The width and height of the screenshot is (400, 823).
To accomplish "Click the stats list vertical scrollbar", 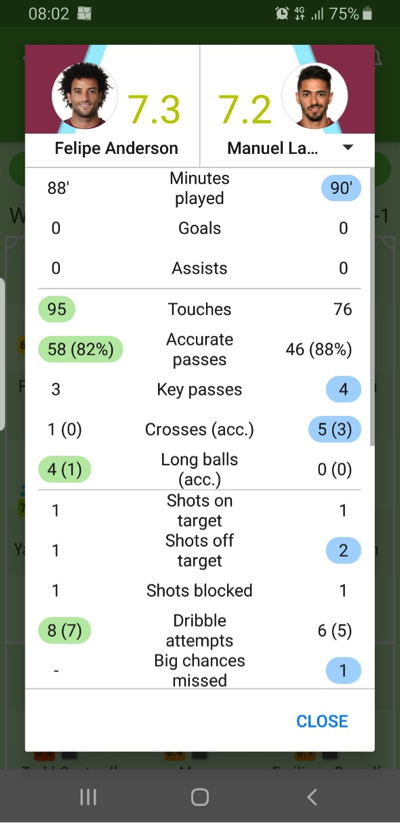I will (372, 307).
